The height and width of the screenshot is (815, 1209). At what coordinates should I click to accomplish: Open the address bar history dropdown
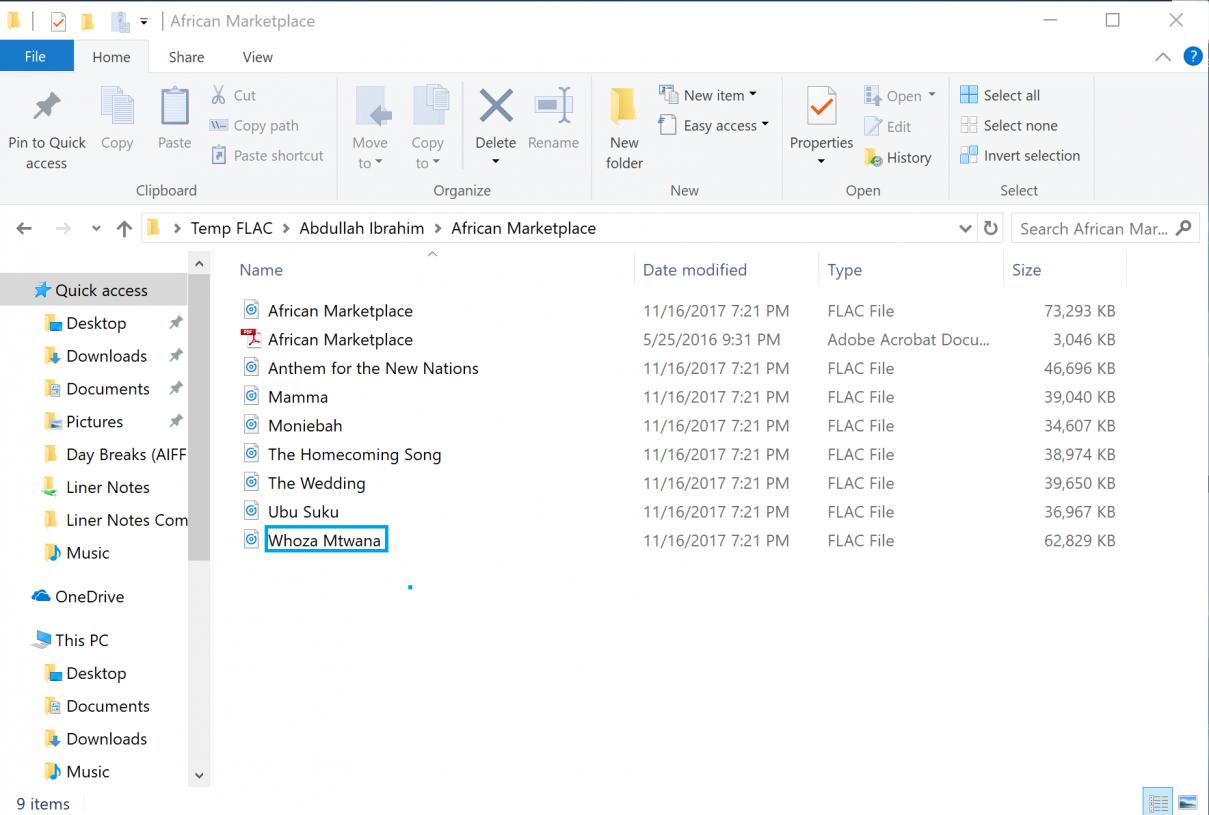(x=965, y=228)
